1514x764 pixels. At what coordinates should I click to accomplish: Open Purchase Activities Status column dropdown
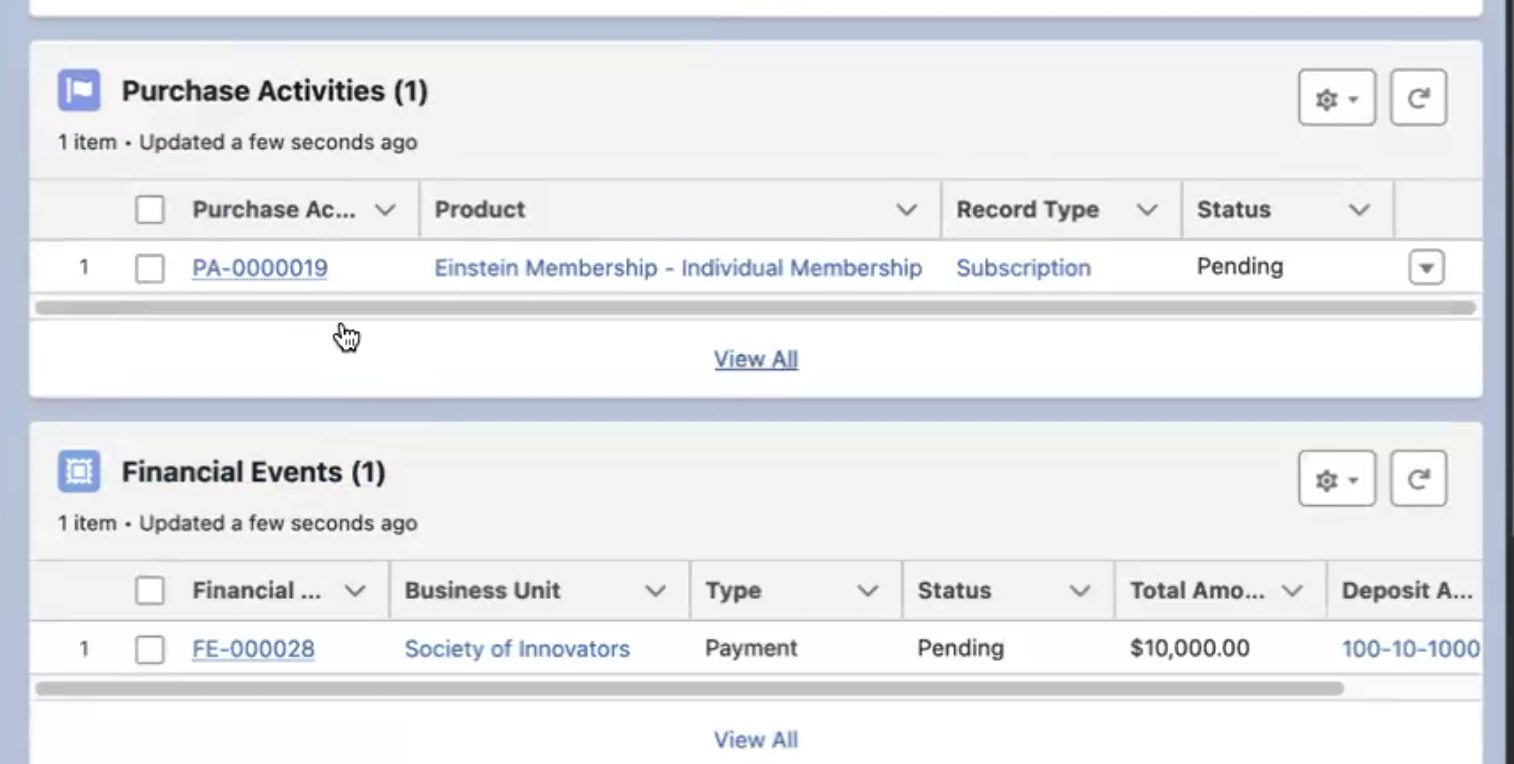point(1359,210)
